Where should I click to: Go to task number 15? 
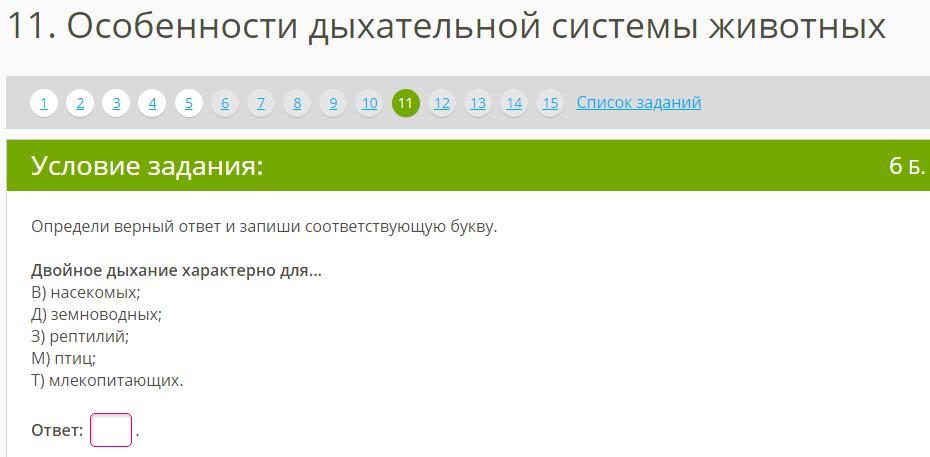550,104
